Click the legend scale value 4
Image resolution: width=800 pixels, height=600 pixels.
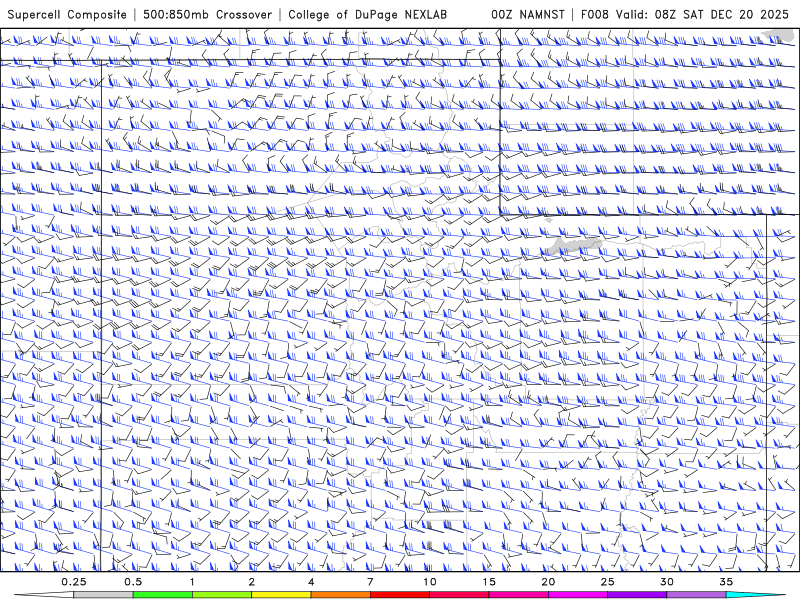[x=311, y=582]
